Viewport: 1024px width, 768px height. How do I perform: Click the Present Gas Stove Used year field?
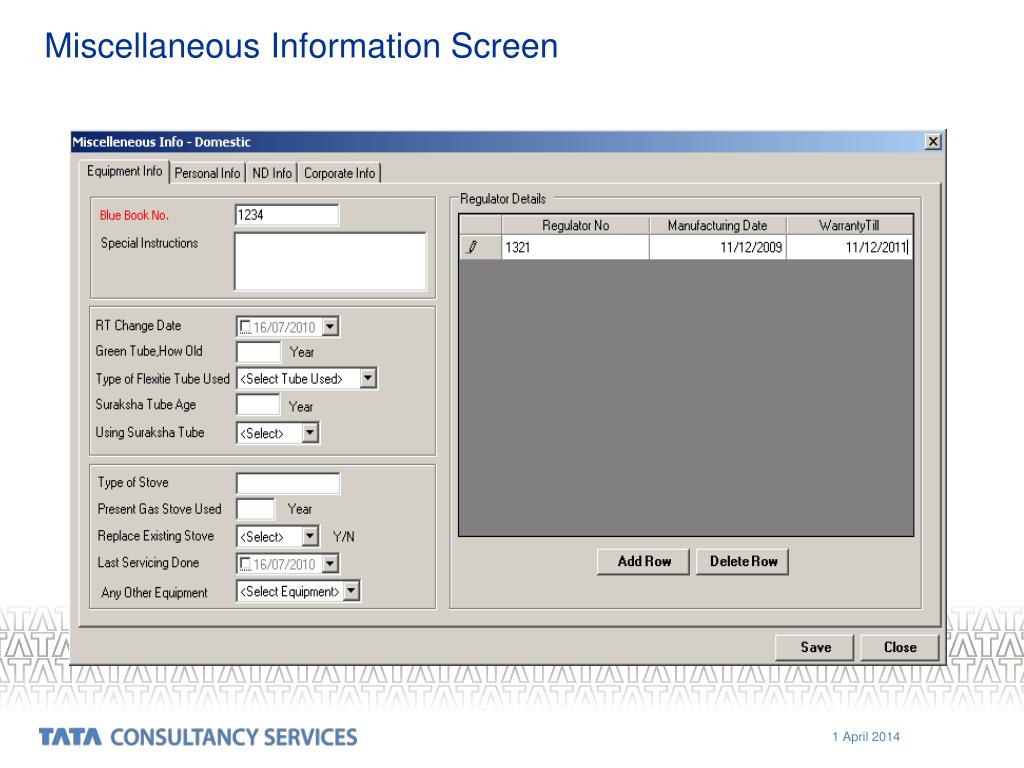point(255,509)
